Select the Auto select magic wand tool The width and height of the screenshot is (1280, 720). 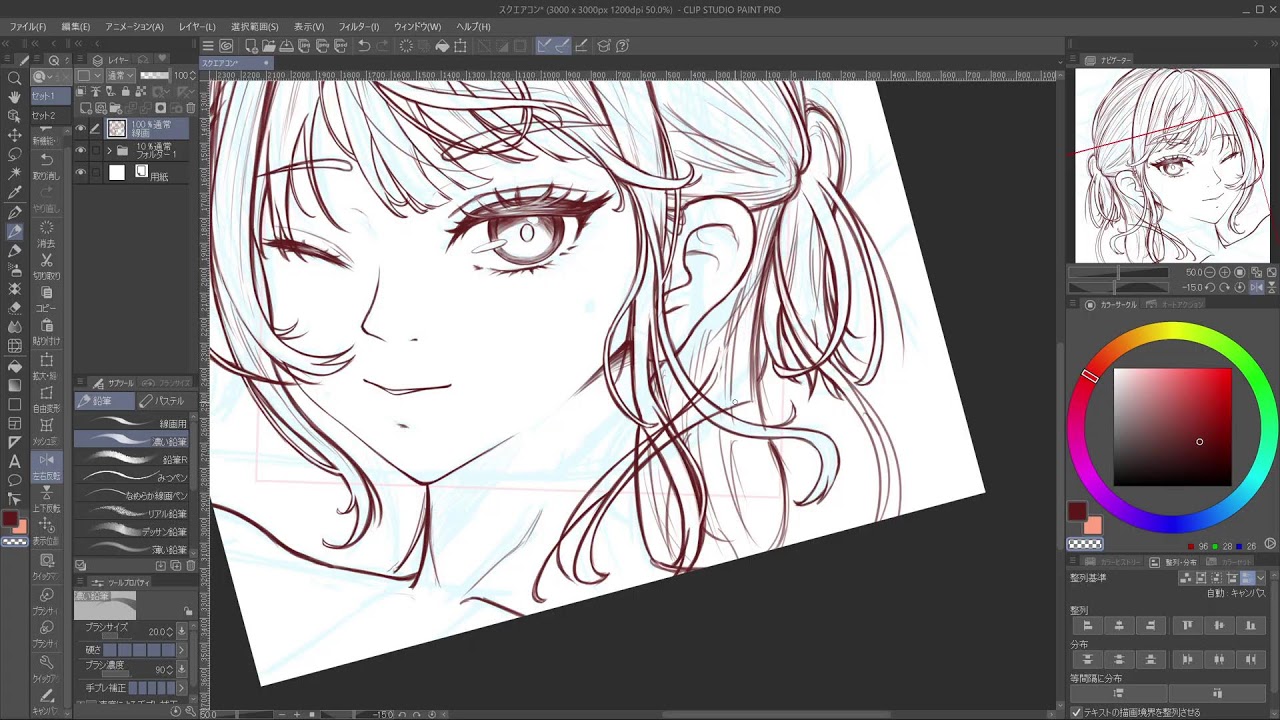coord(14,174)
